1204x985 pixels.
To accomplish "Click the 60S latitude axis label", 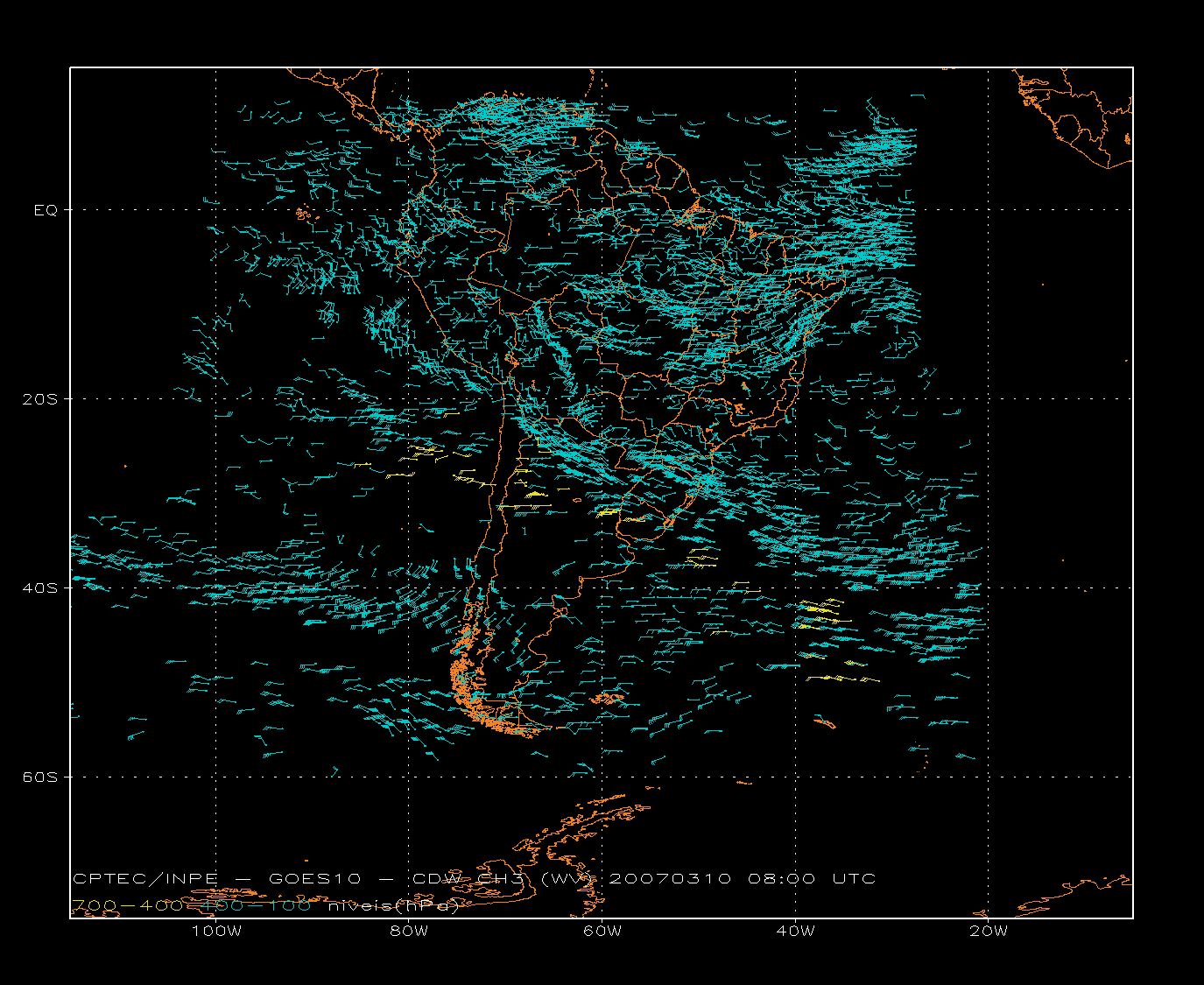I will click(39, 777).
